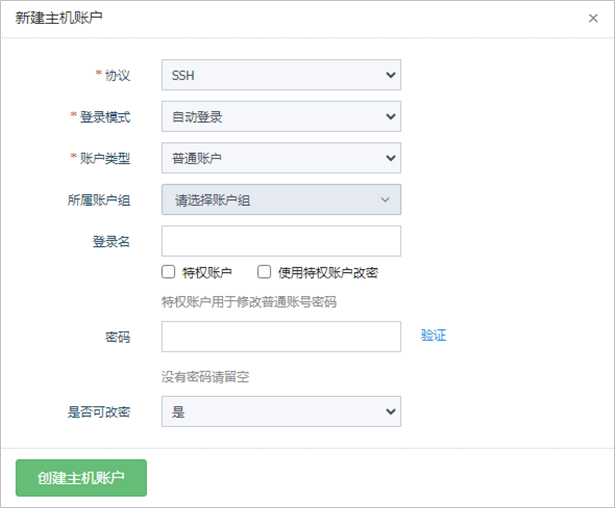Click into the 密码 input box
The image size is (615, 508).
pos(281,336)
